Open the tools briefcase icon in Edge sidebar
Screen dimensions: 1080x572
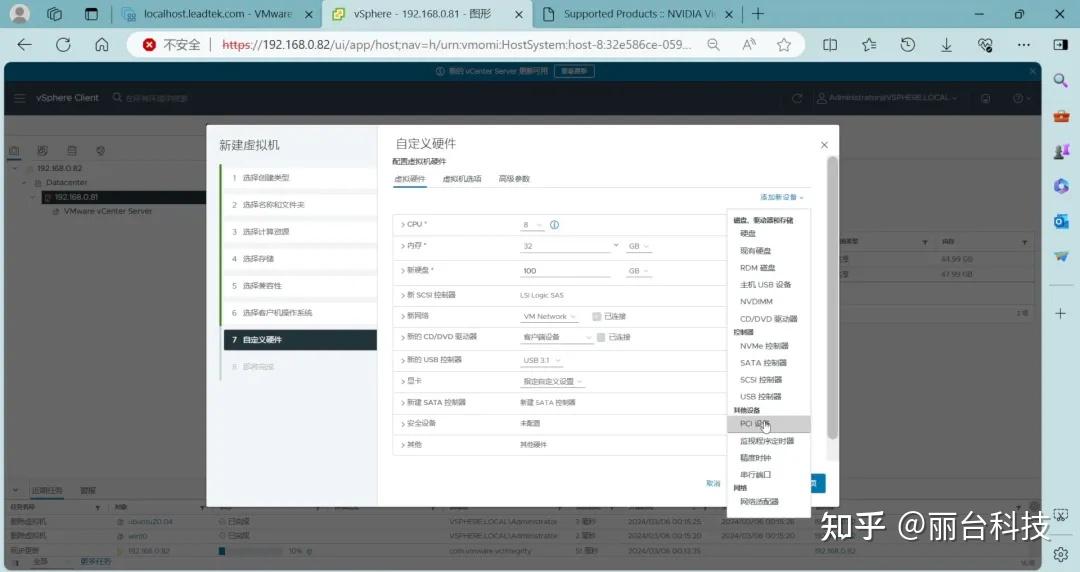tap(1061, 116)
